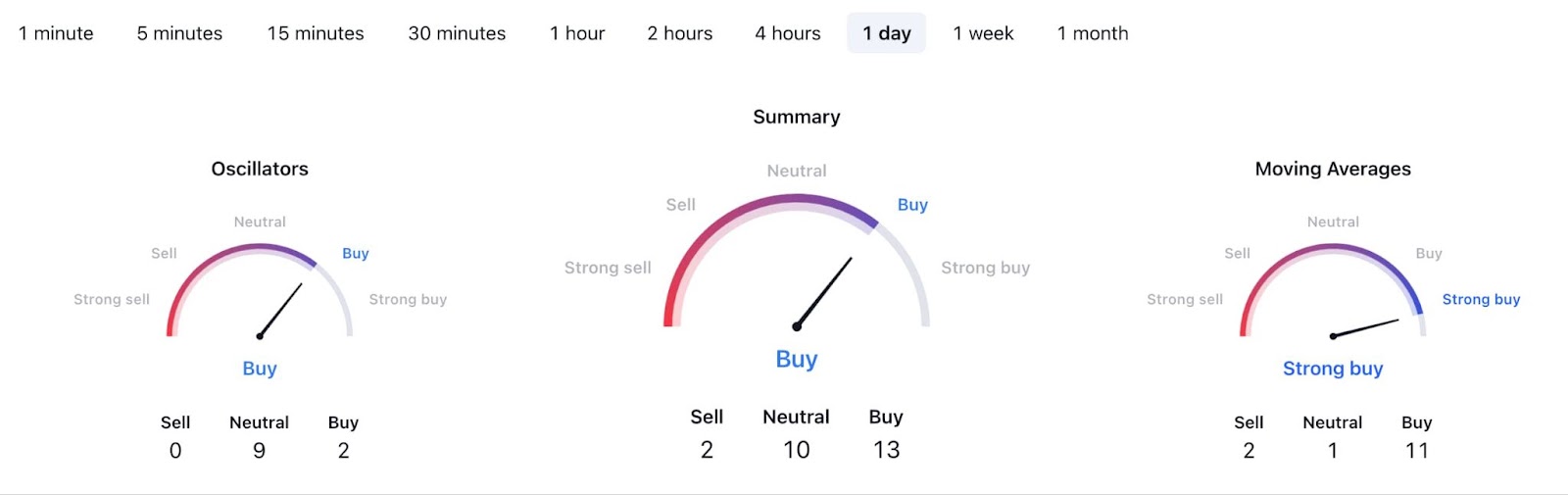Image resolution: width=1568 pixels, height=495 pixels.
Task: Choose the 15 minutes interval tab
Action: [316, 33]
